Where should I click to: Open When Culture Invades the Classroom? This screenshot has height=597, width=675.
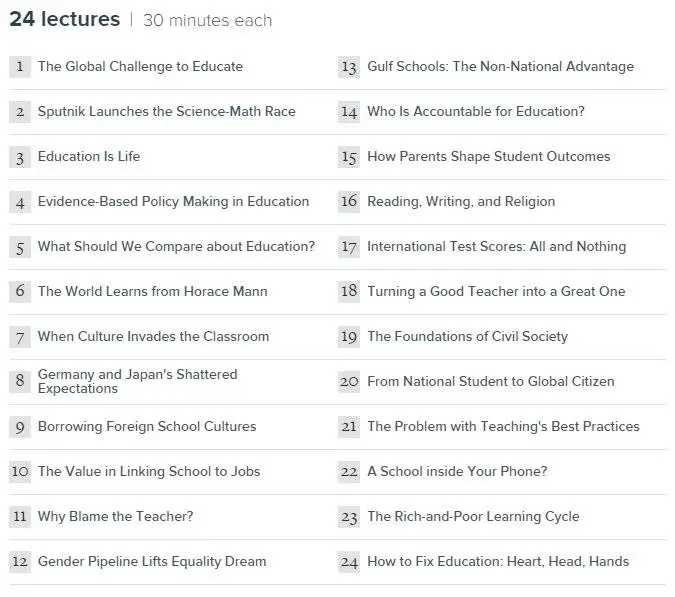click(153, 337)
